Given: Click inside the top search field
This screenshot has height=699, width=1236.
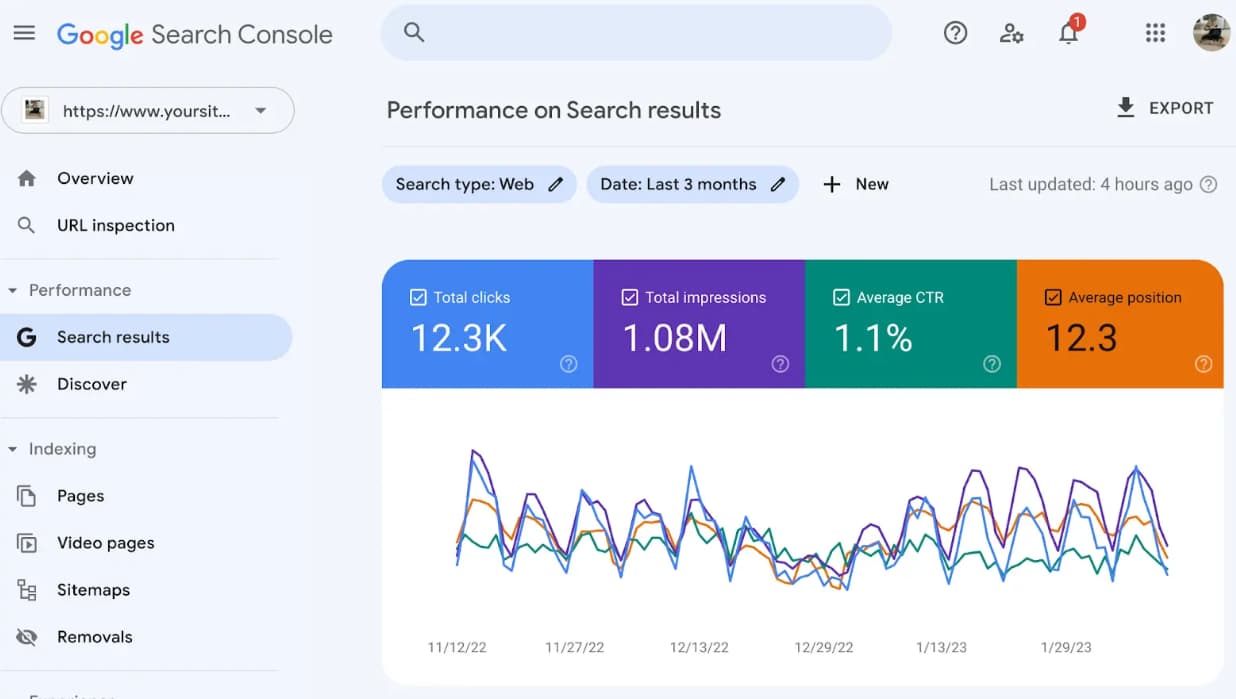Looking at the screenshot, I should click(636, 32).
